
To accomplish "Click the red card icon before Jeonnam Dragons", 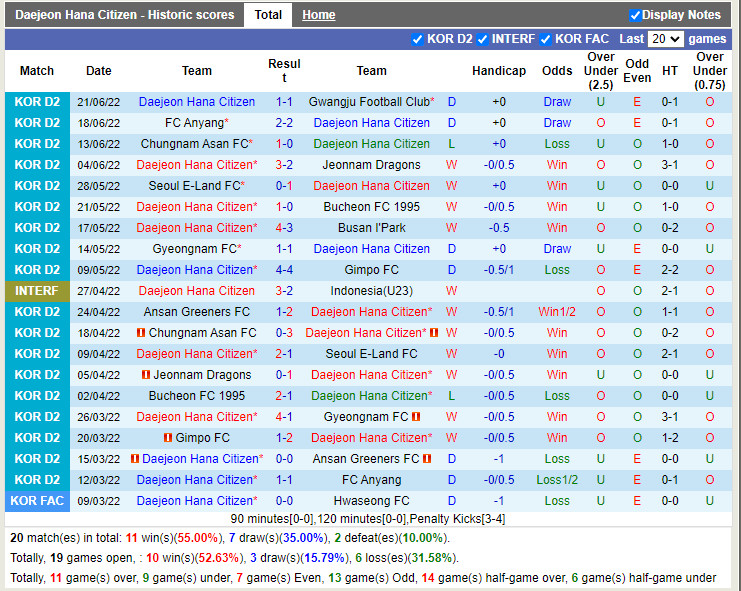I will tap(146, 375).
